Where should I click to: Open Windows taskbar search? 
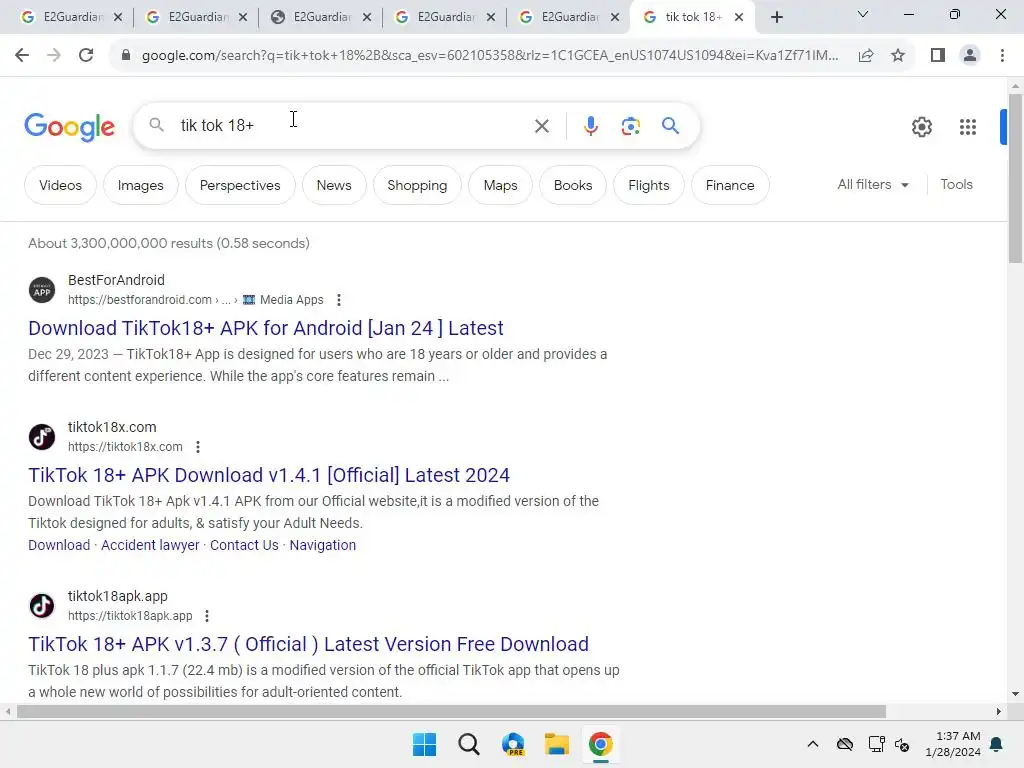(469, 744)
